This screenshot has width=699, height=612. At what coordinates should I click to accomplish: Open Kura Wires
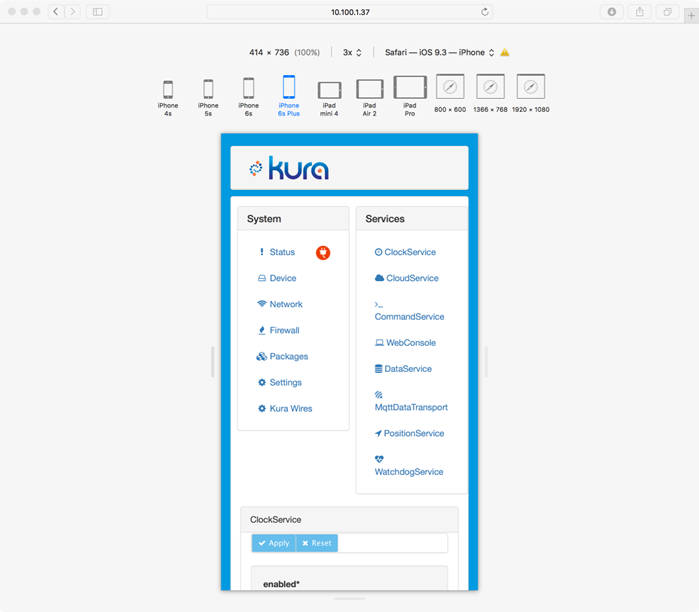(285, 408)
